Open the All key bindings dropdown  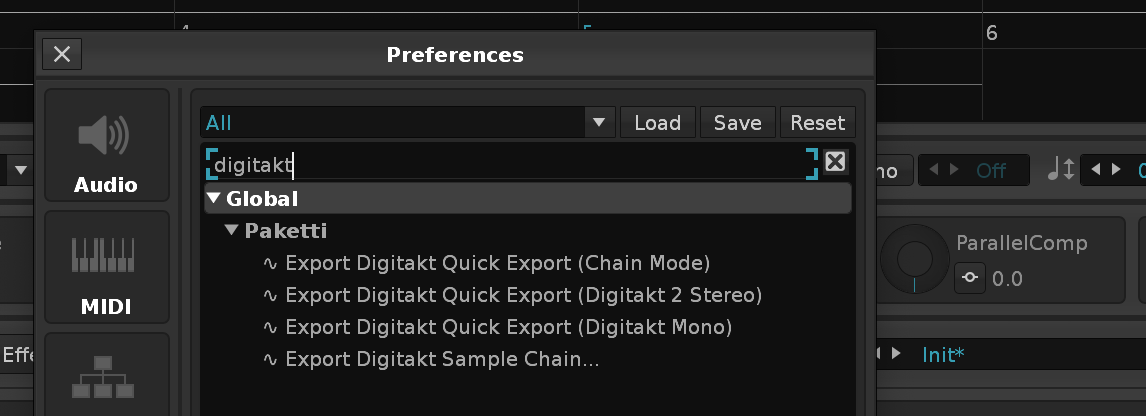point(598,123)
